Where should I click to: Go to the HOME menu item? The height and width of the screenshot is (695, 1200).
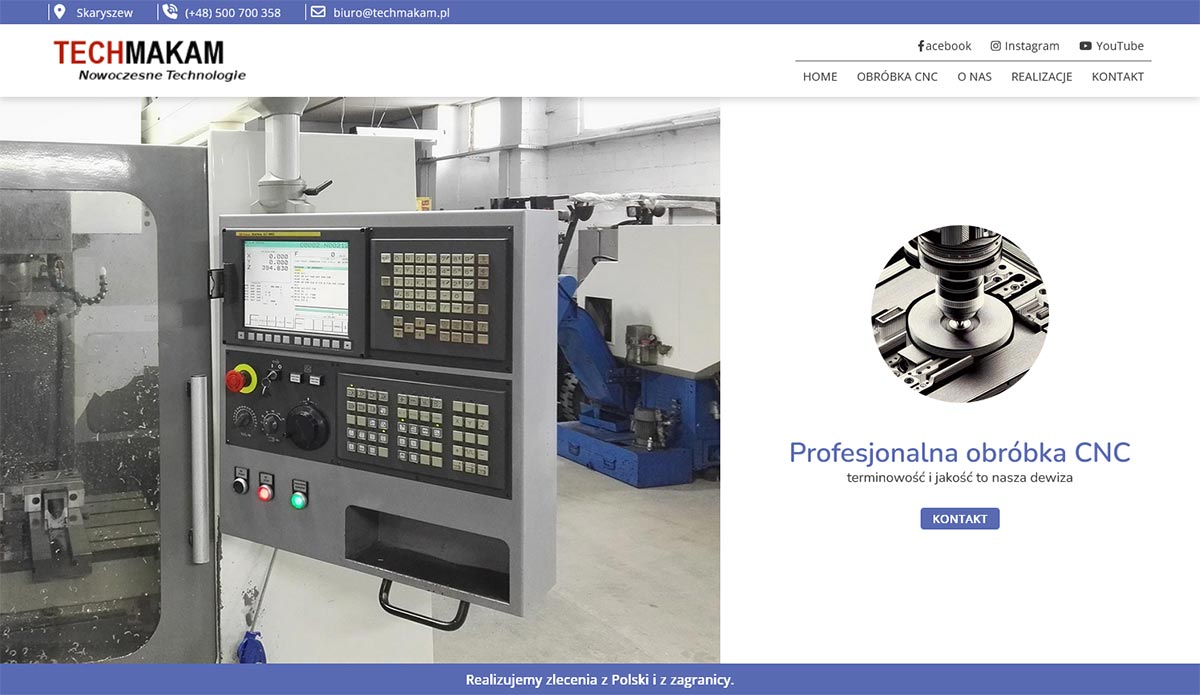tap(820, 77)
